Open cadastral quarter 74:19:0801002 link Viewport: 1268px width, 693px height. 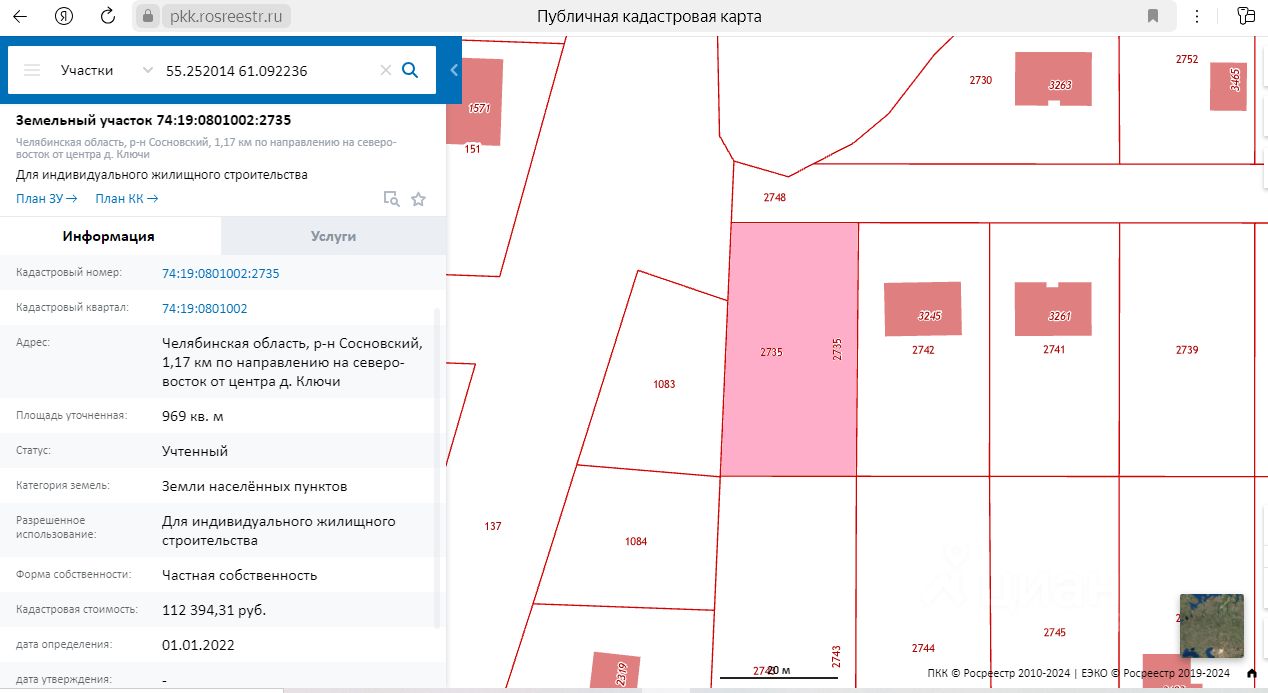click(x=205, y=308)
